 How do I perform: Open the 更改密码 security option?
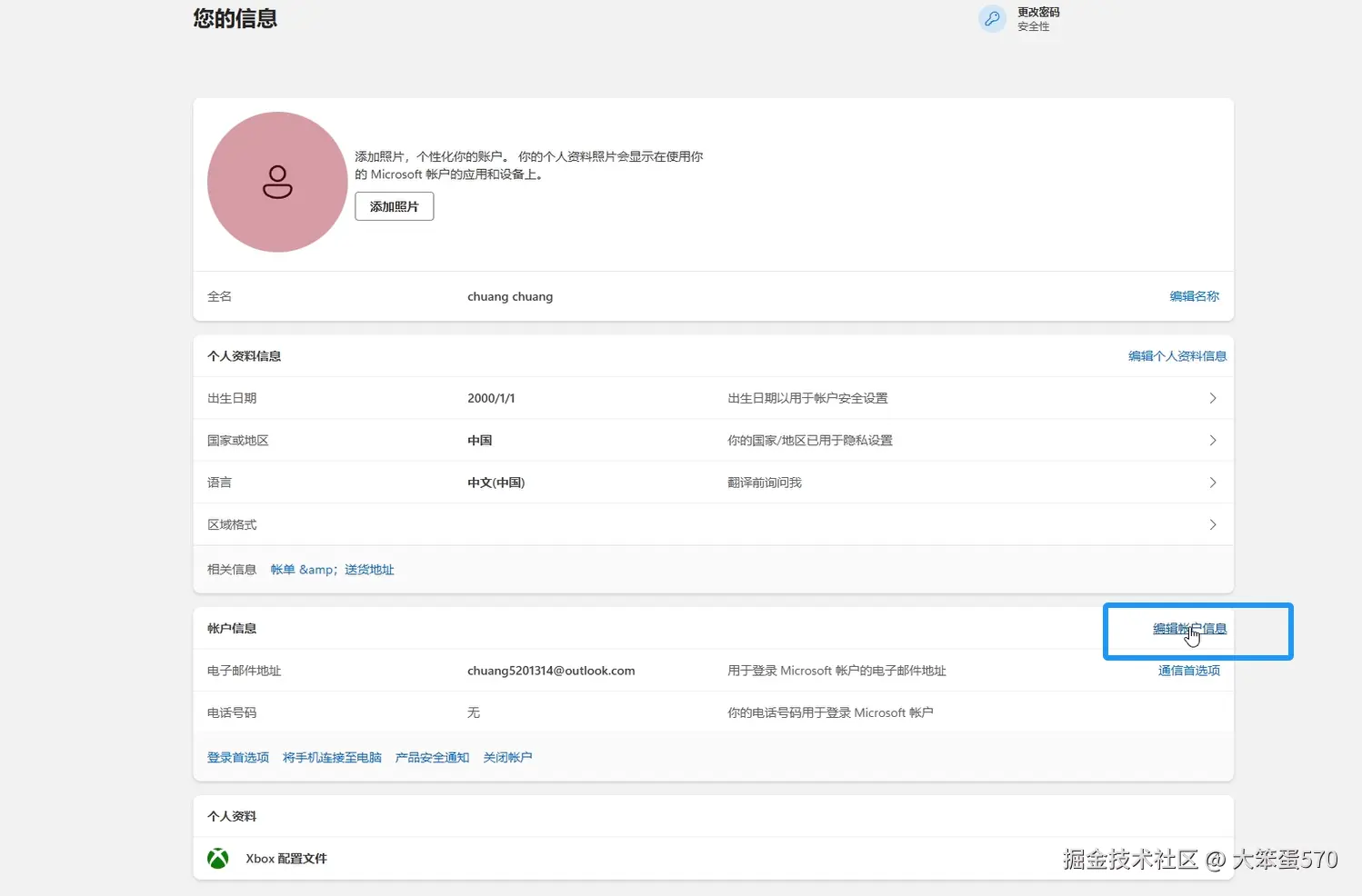[1038, 13]
